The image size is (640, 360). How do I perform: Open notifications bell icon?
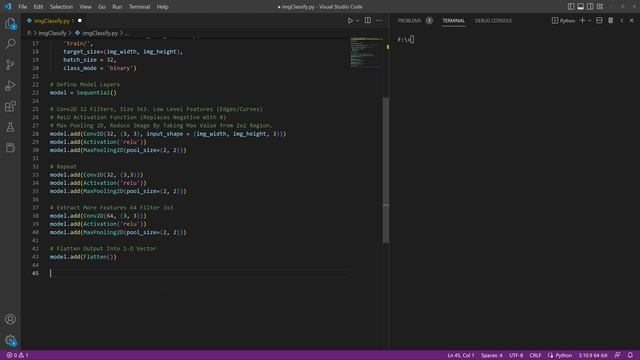pyautogui.click(x=630, y=355)
